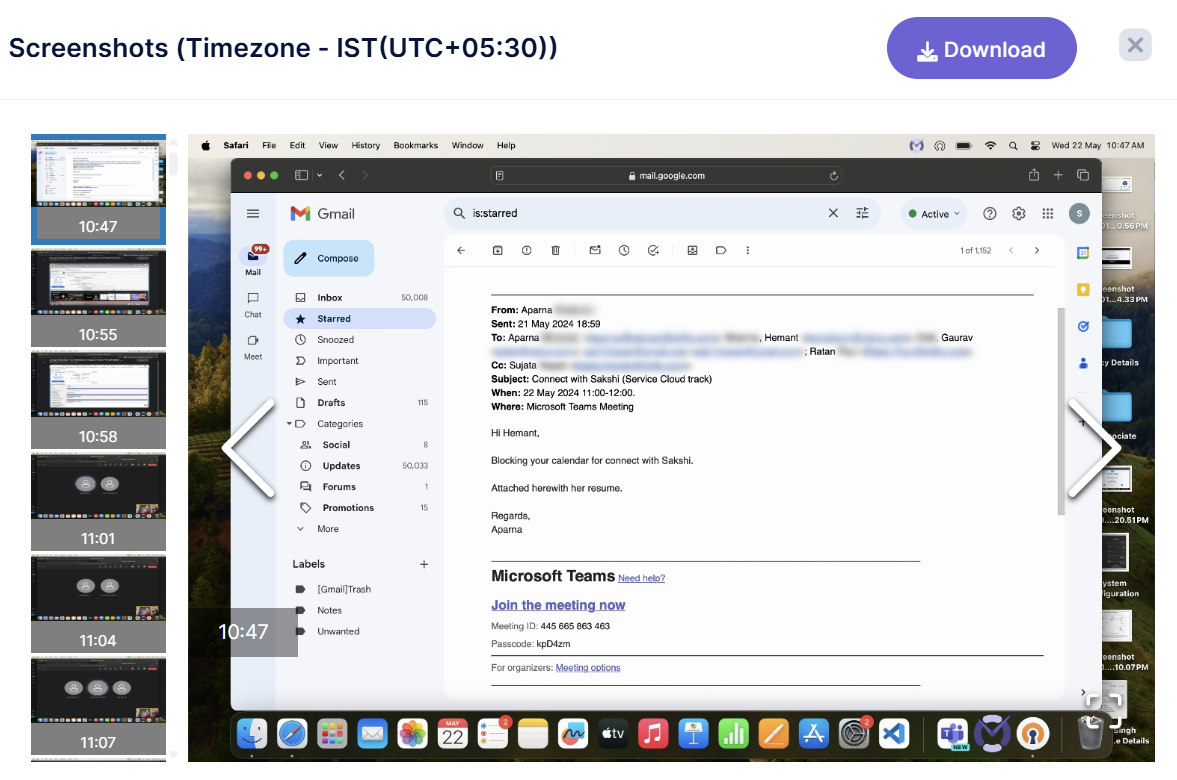Open the Safari File menu
The image size is (1177, 780).
coord(269,146)
